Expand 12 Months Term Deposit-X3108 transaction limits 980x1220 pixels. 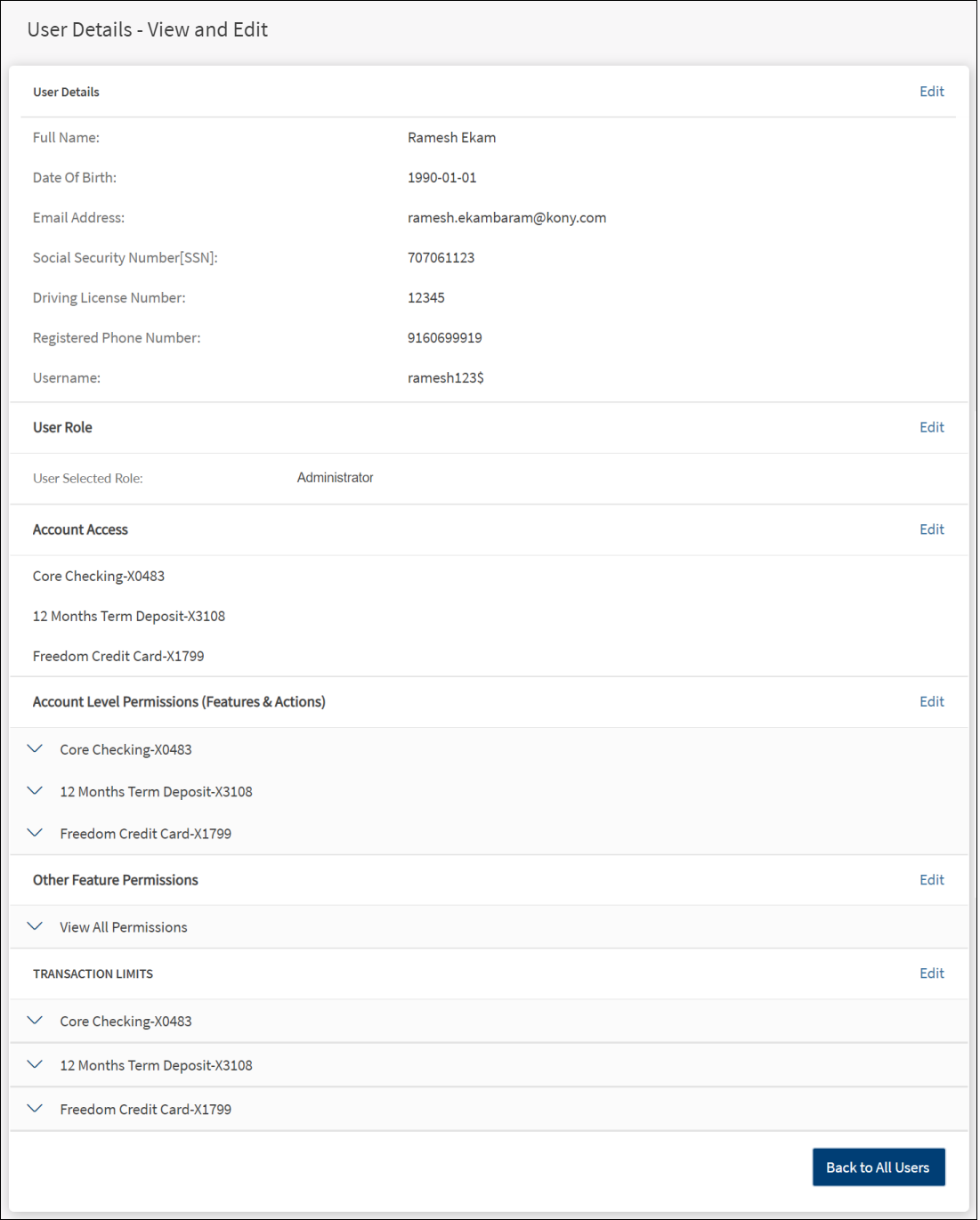click(36, 1064)
